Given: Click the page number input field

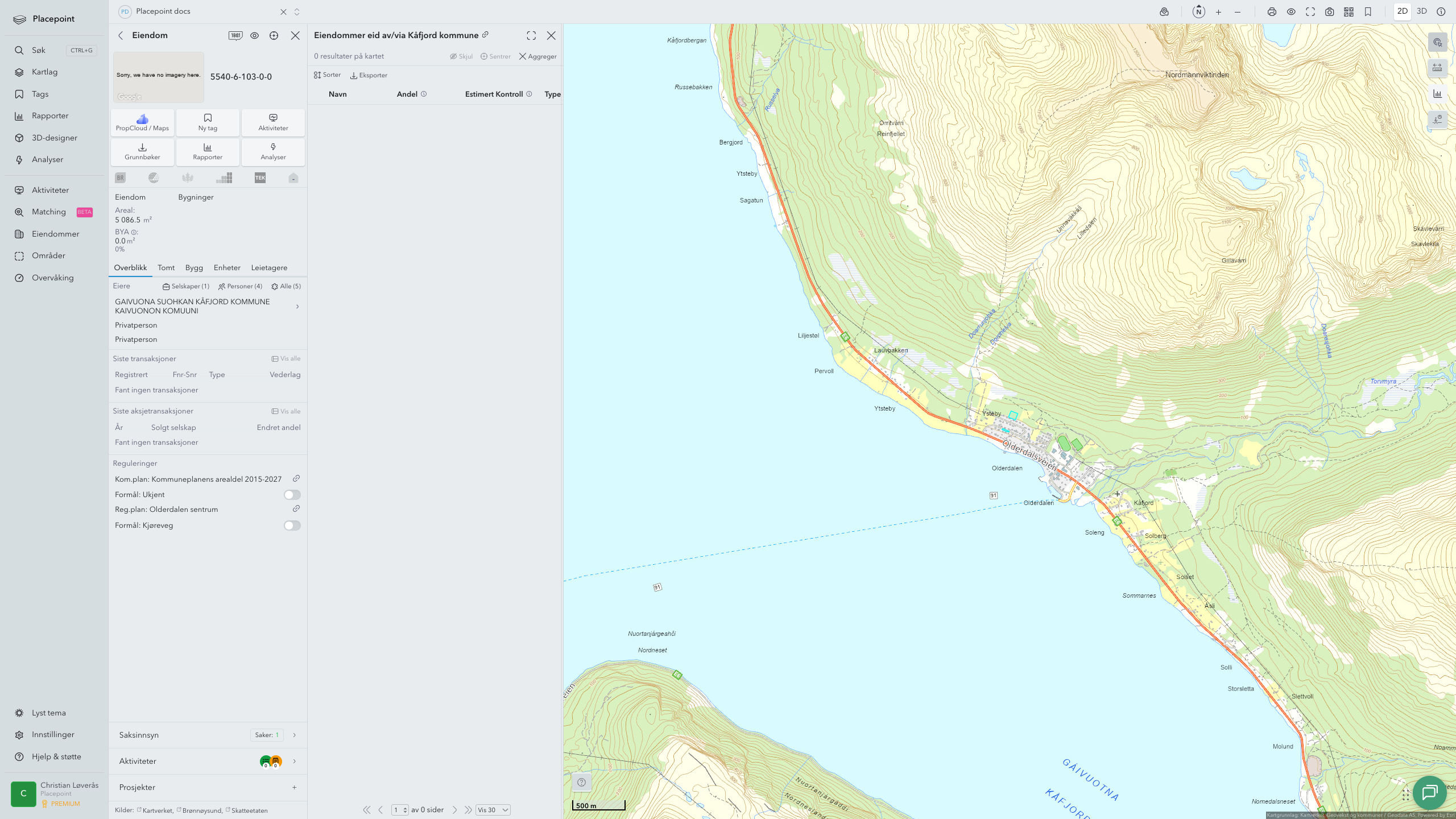Looking at the screenshot, I should pyautogui.click(x=400, y=810).
